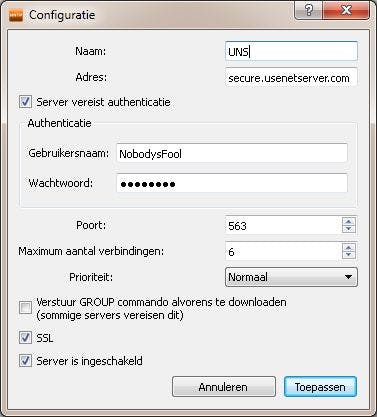Click the Toepassen button
The width and height of the screenshot is (377, 417).
320,387
